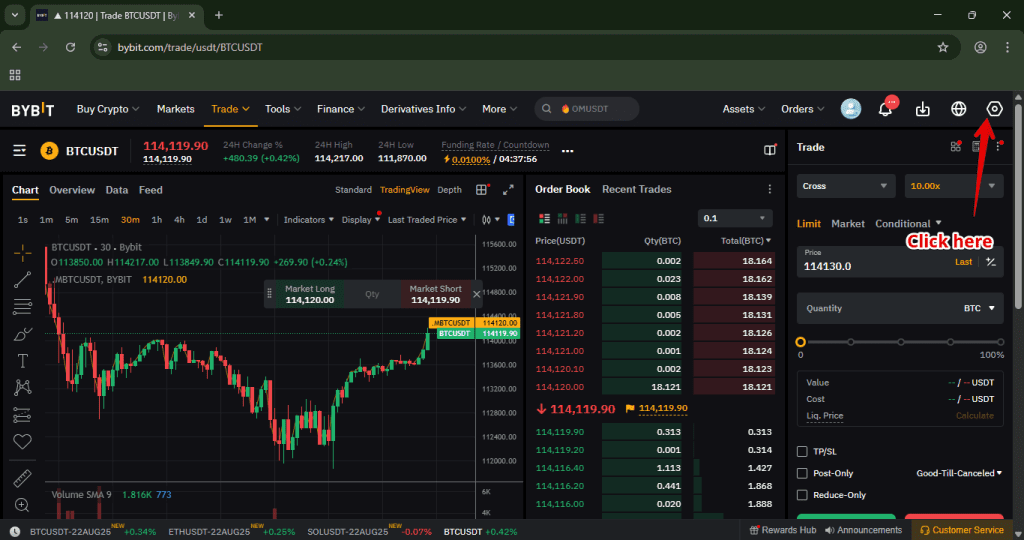Open the Good-Till-Canceled dropdown
This screenshot has height=540, width=1024.
(x=959, y=473)
